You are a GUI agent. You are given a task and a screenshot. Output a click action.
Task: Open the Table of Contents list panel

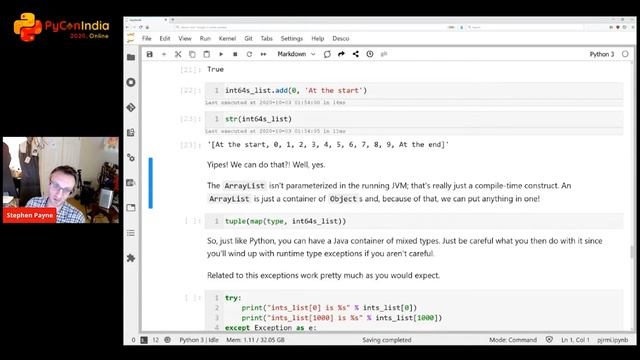131,233
